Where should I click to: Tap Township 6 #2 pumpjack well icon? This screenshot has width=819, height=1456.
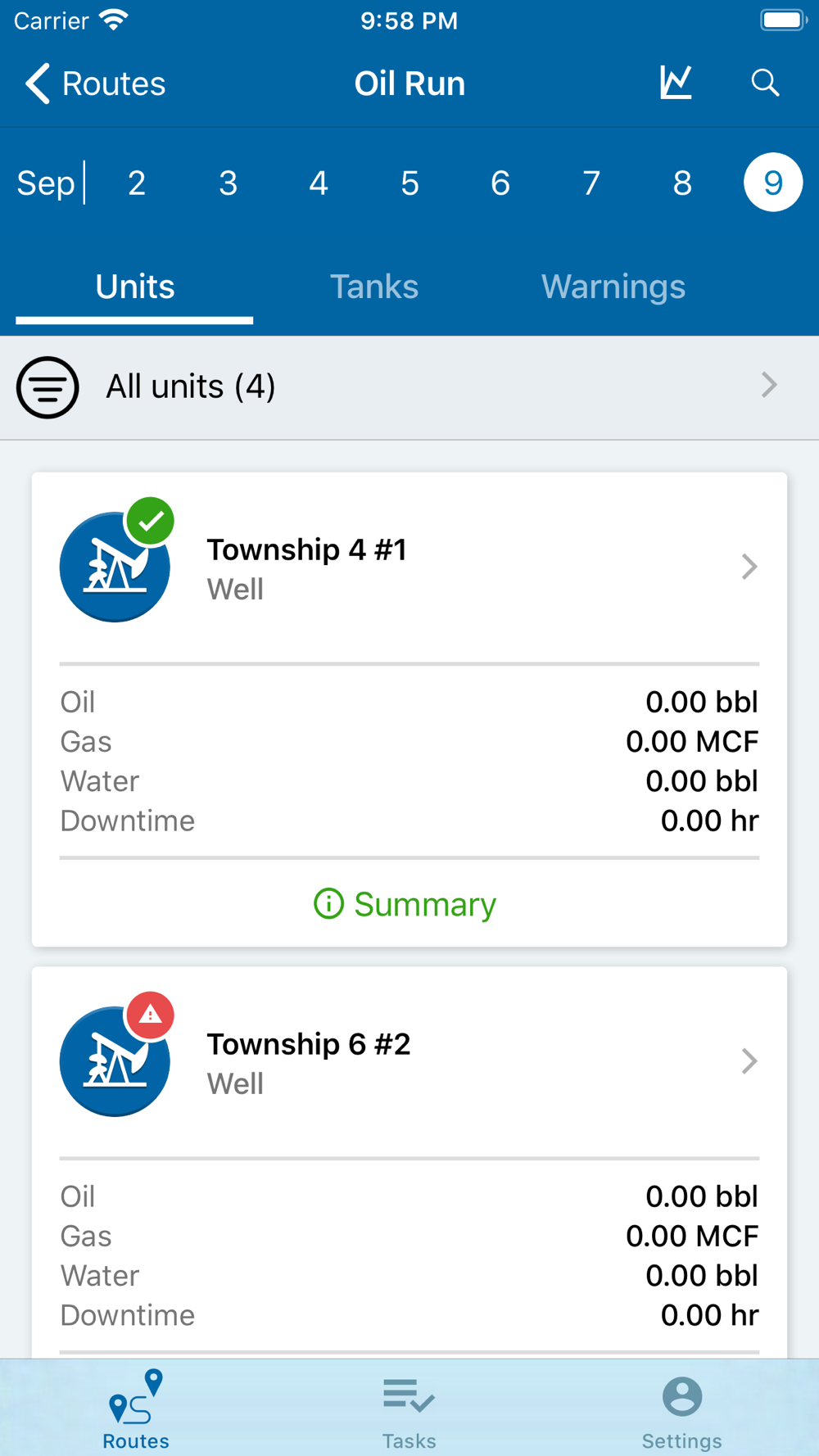pos(115,1061)
